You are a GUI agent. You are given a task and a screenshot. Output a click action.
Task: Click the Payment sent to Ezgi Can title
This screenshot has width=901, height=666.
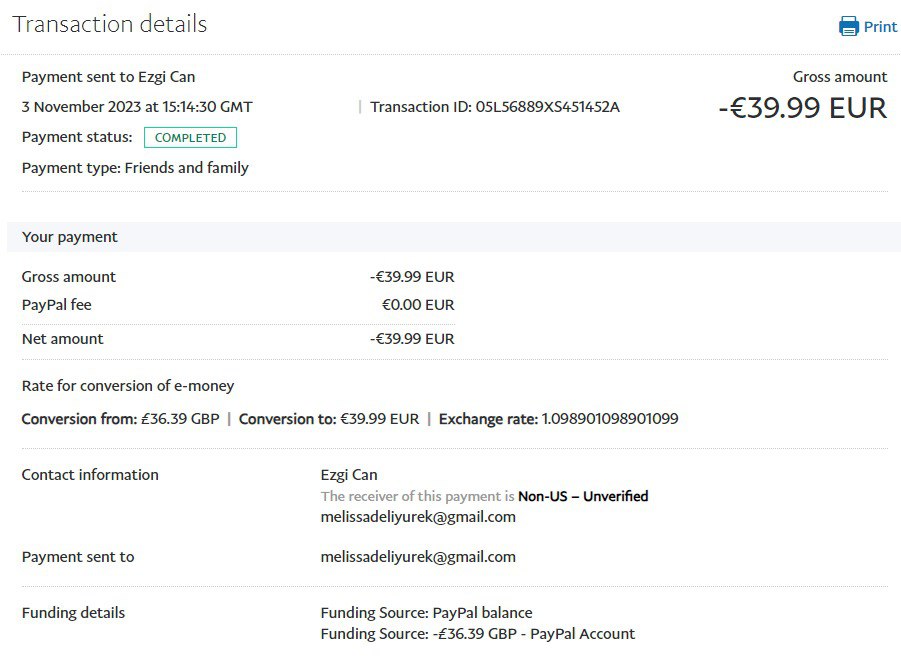[108, 77]
